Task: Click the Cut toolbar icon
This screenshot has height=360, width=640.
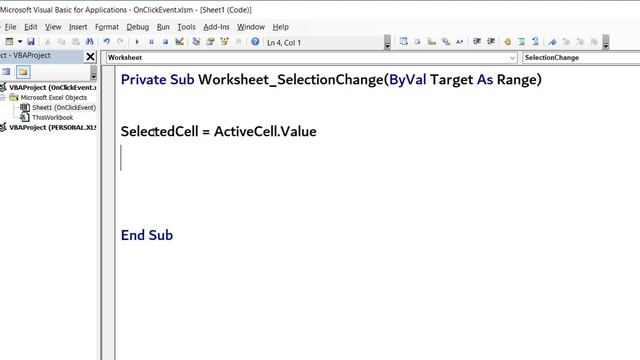Action: pyautogui.click(x=48, y=42)
